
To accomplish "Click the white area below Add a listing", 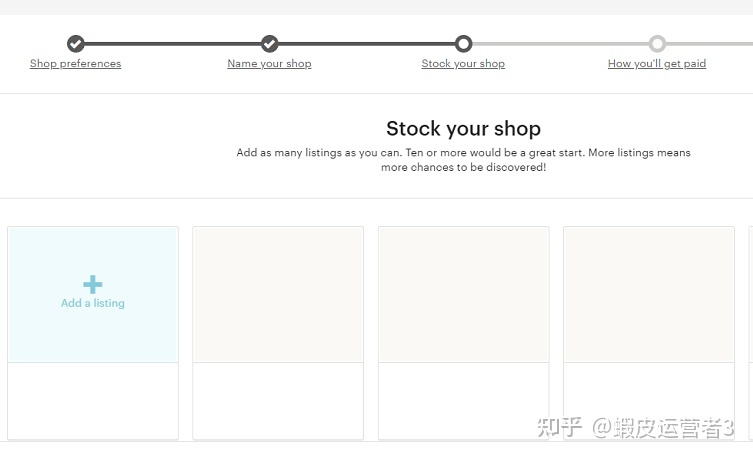I will tap(93, 400).
